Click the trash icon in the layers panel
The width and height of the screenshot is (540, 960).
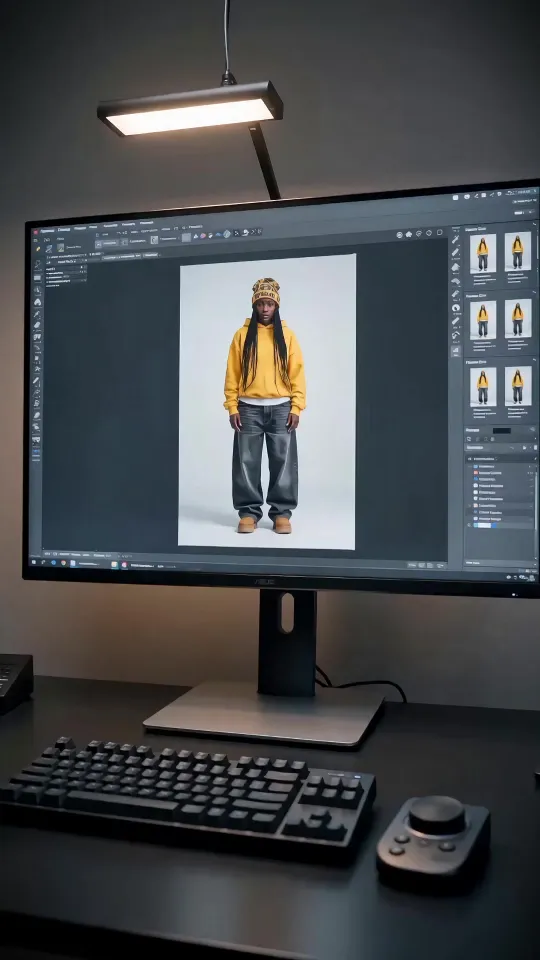click(x=535, y=448)
